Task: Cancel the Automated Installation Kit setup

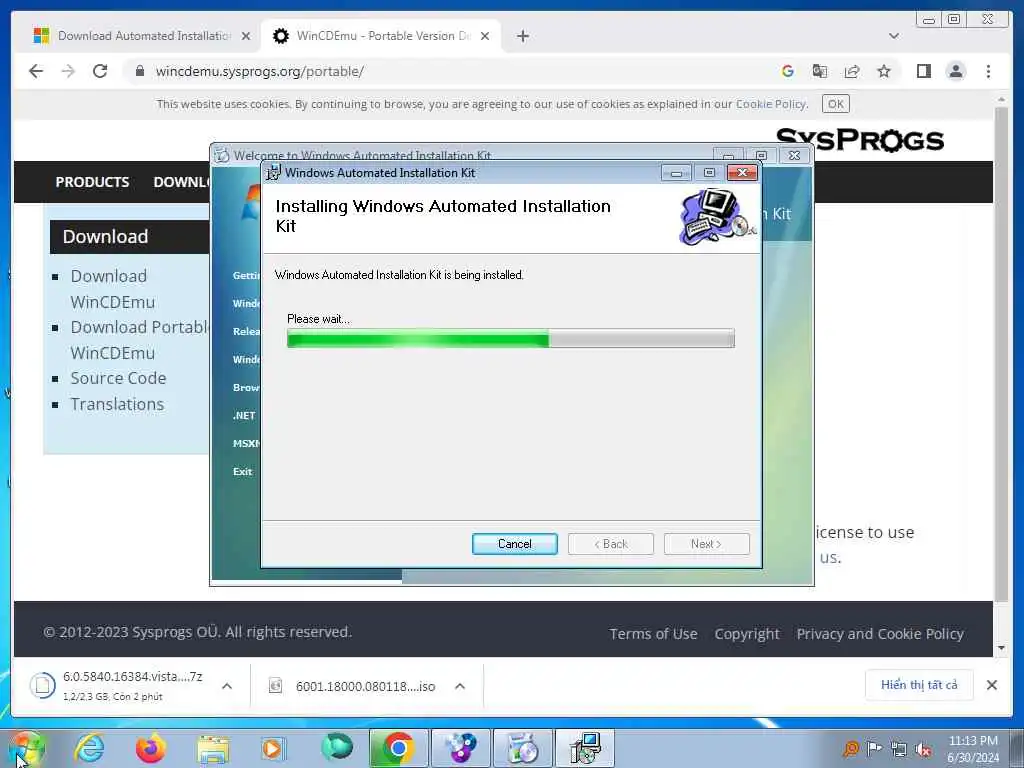Action: 515,544
